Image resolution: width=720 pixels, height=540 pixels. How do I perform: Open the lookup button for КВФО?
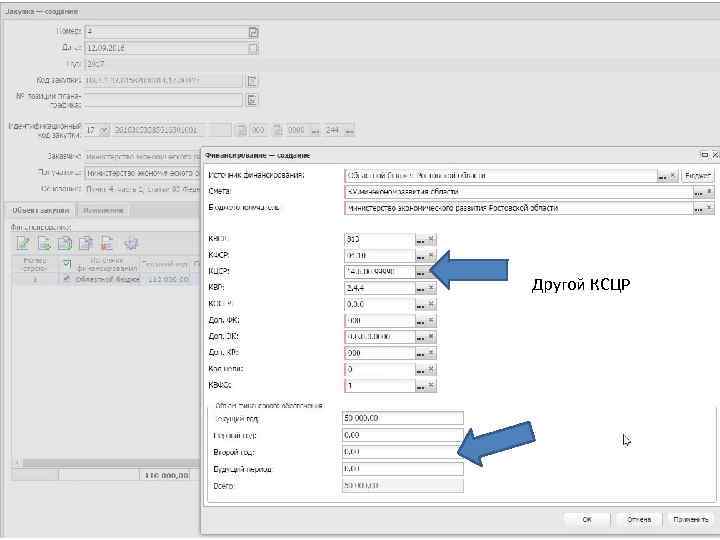tap(420, 386)
